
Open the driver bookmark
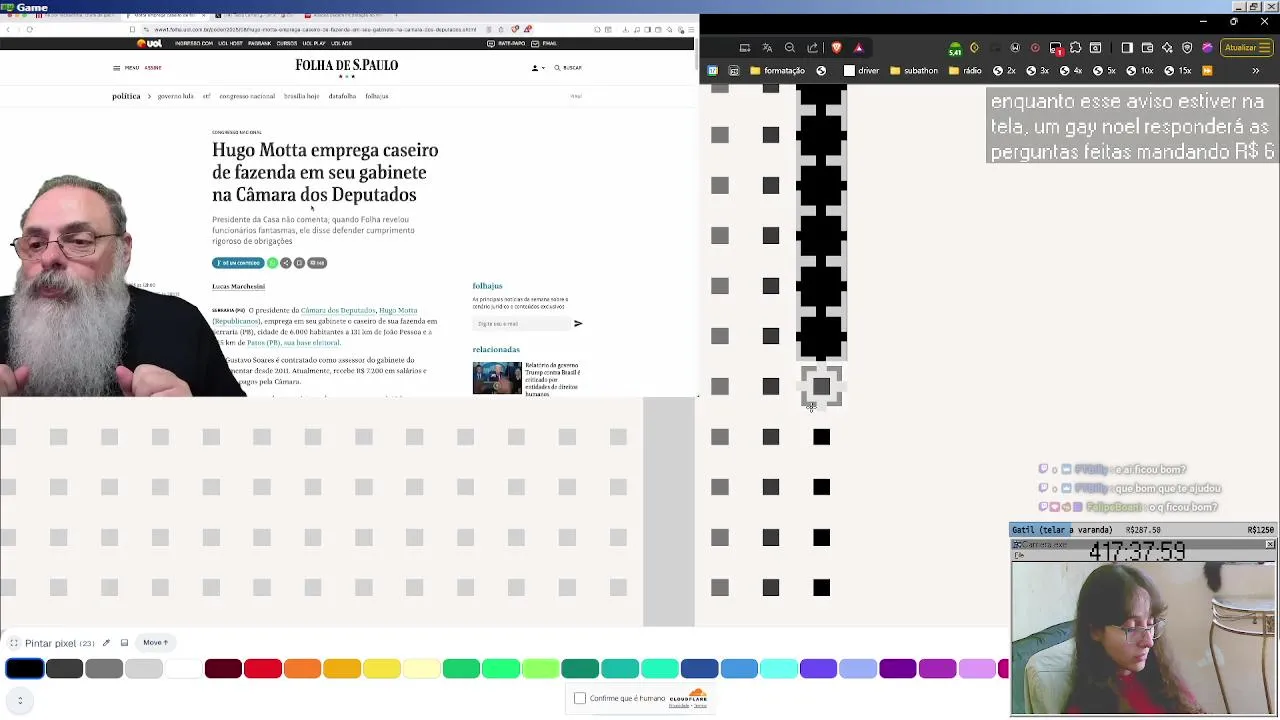pos(861,71)
